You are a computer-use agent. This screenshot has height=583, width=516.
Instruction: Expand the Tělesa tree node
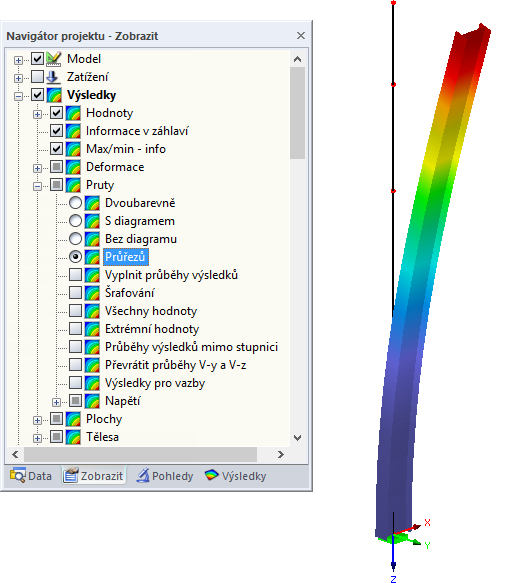(x=37, y=438)
